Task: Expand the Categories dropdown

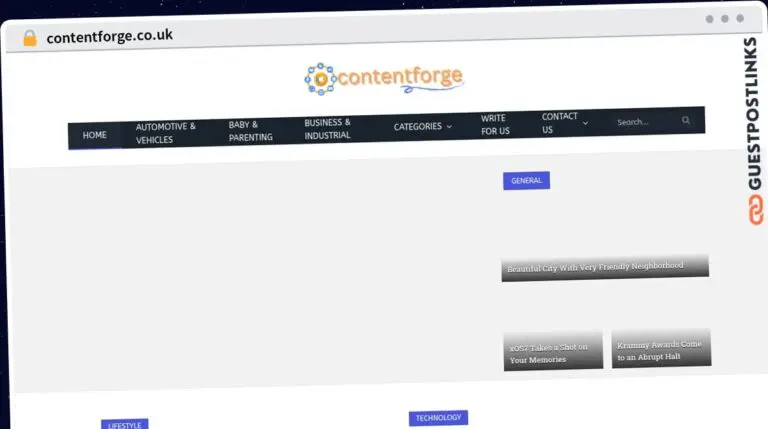Action: pyautogui.click(x=422, y=126)
